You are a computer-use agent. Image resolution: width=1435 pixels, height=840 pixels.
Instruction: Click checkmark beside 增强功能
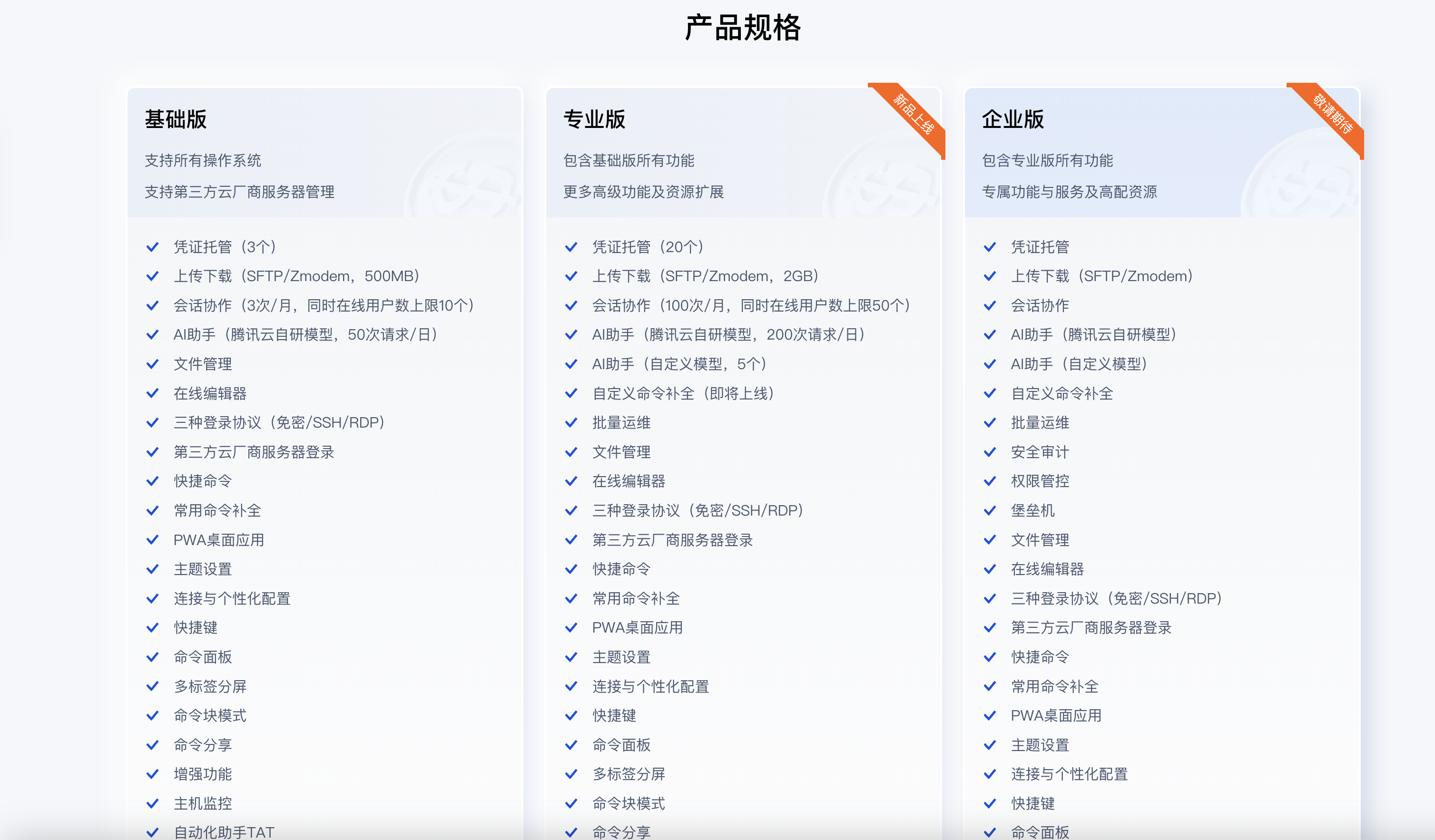click(x=152, y=774)
